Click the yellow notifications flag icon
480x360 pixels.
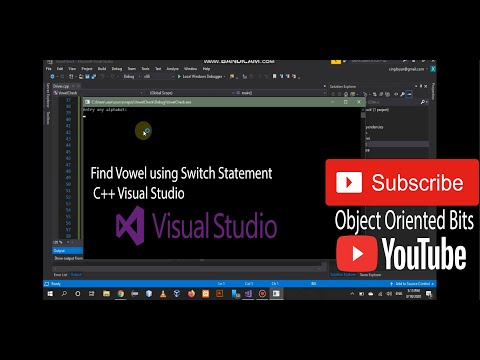click(335, 61)
